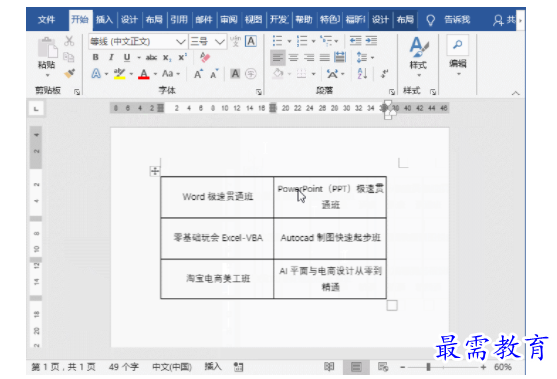The image size is (557, 379).
Task: Open the font name dropdown 等线
Action: point(180,42)
